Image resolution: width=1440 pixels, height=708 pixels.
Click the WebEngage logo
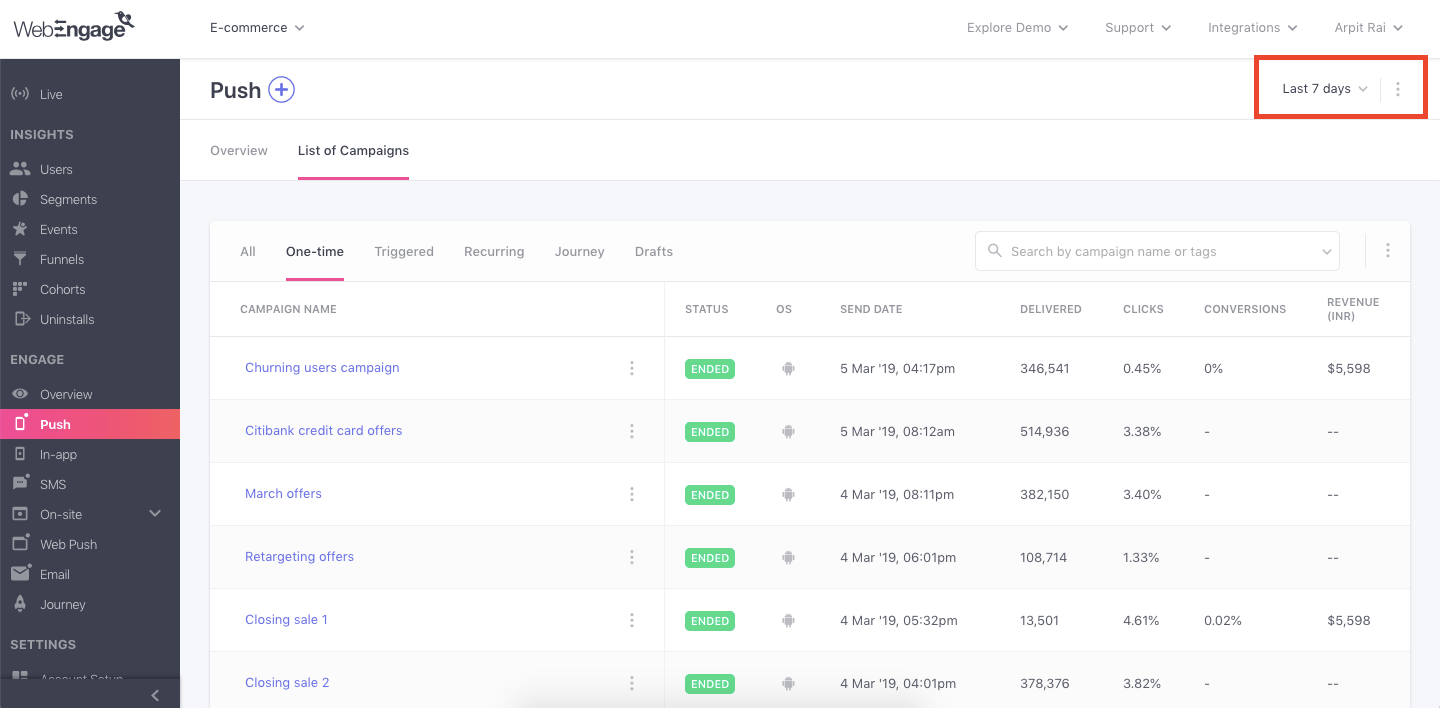[74, 27]
